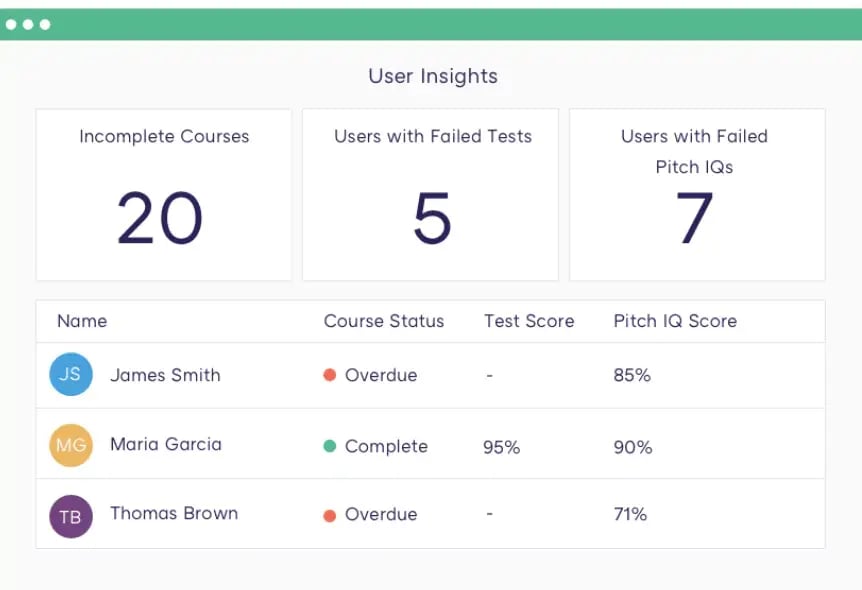Sort by the Test Score column header
Viewport: 862px width, 590px height.
(529, 321)
